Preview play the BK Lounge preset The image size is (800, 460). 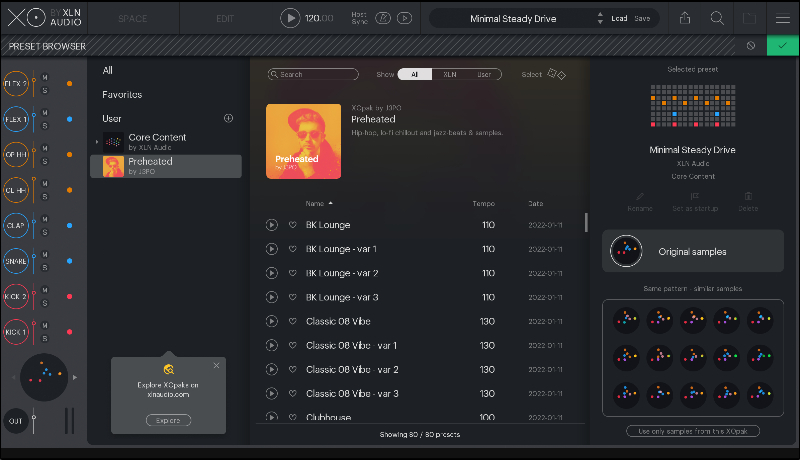[271, 225]
